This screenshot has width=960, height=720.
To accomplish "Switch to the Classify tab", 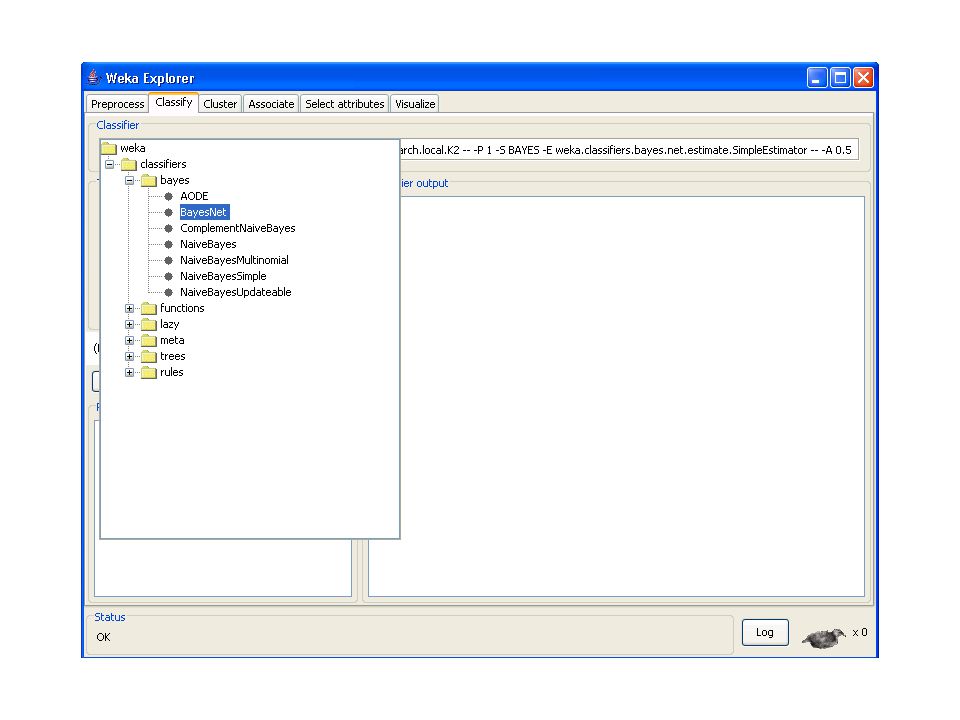I will pos(174,102).
